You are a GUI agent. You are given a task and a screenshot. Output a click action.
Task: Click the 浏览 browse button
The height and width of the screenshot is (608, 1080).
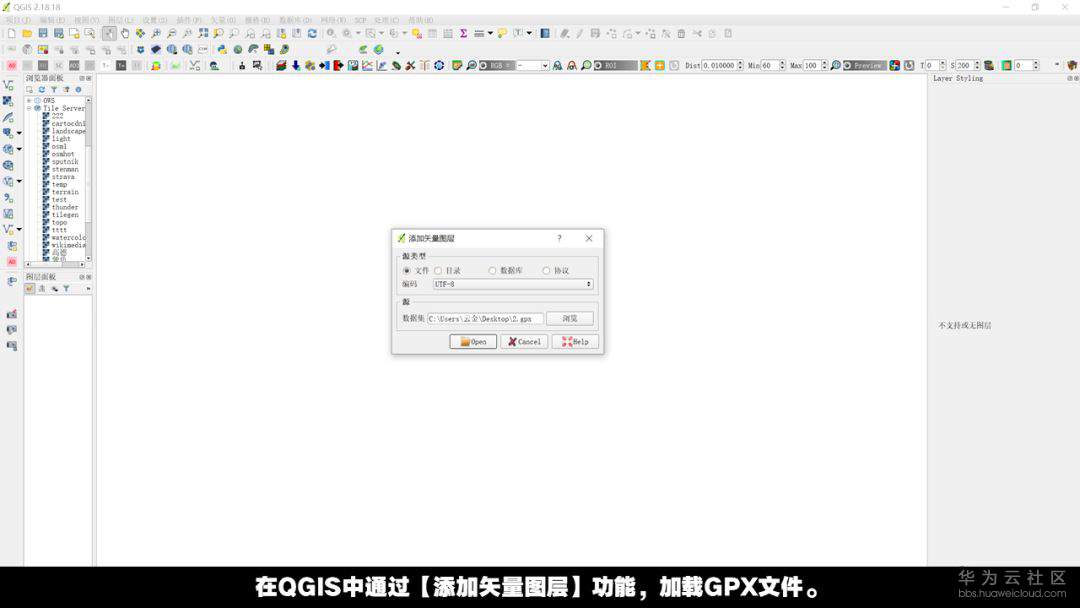click(x=570, y=318)
